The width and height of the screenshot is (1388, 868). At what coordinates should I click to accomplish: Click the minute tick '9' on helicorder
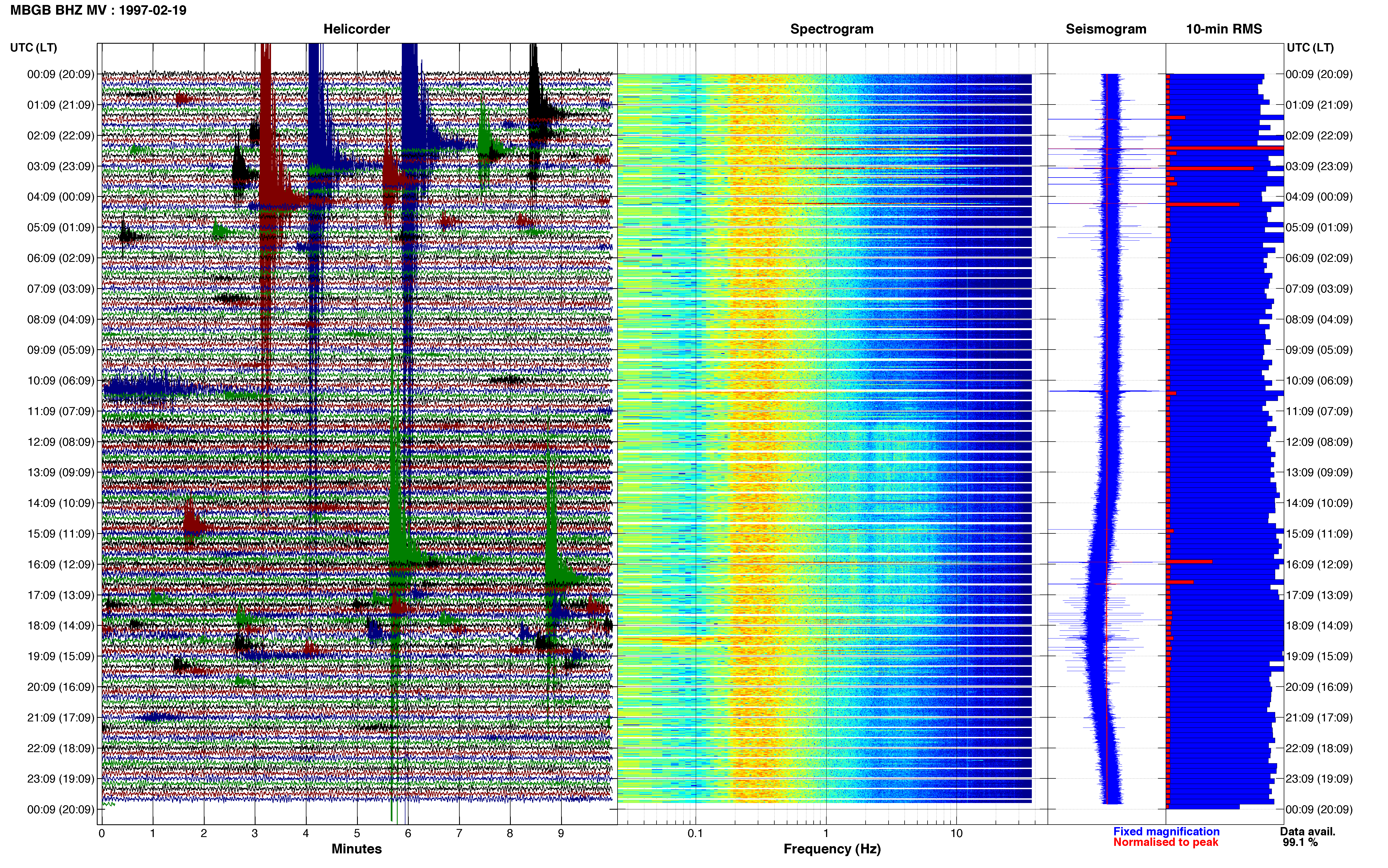point(561,833)
